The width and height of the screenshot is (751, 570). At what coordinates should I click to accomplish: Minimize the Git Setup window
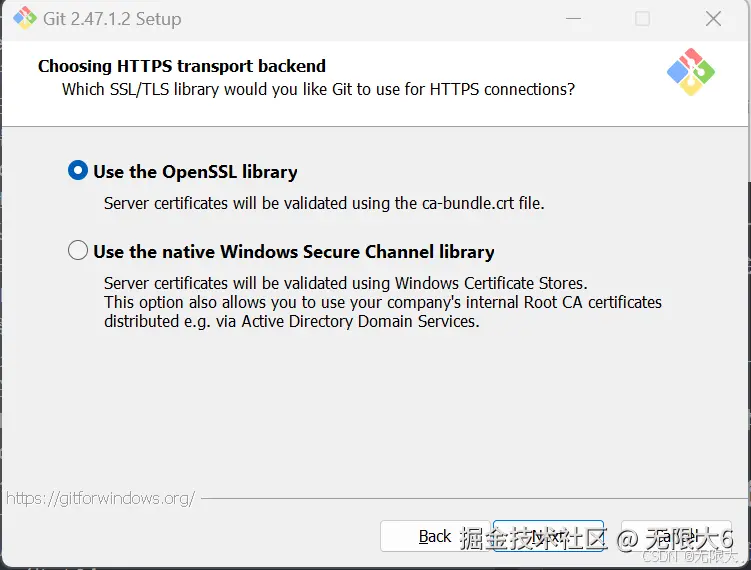point(573,19)
